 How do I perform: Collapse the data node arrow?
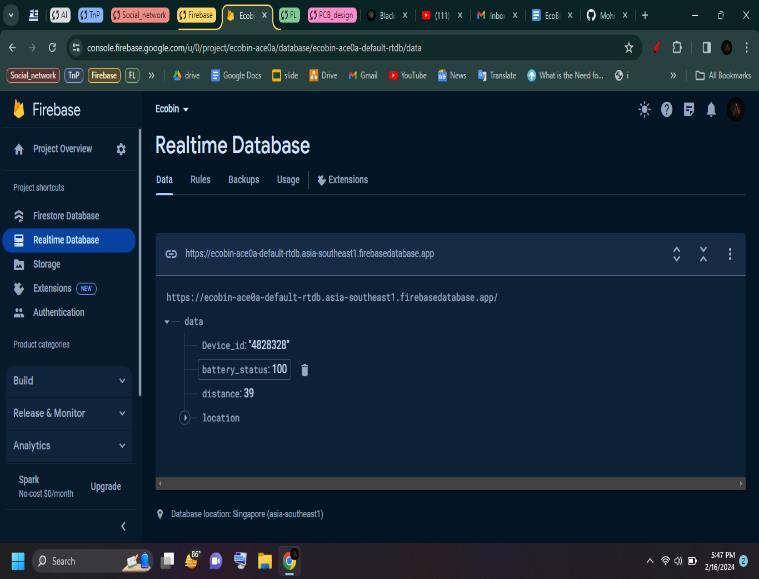pyautogui.click(x=167, y=321)
